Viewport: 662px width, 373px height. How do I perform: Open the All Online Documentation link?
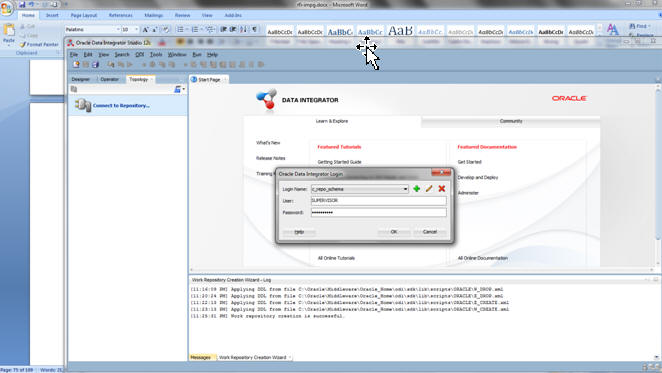pos(483,258)
